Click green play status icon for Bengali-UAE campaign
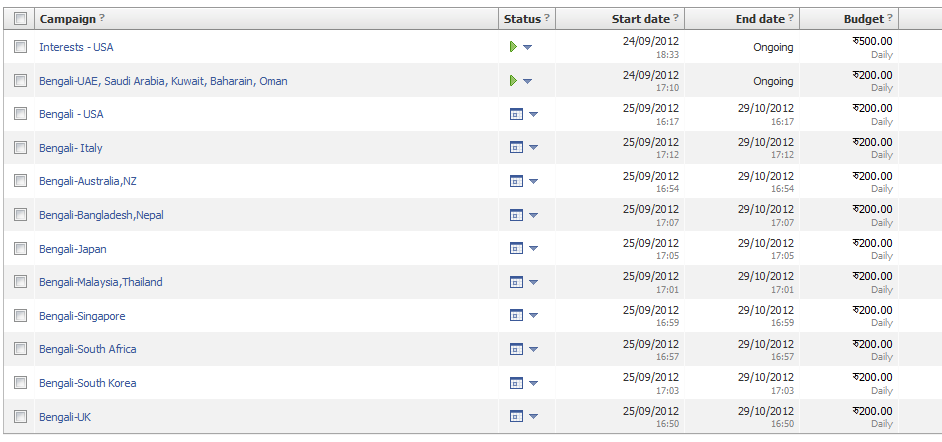 pyautogui.click(x=513, y=81)
